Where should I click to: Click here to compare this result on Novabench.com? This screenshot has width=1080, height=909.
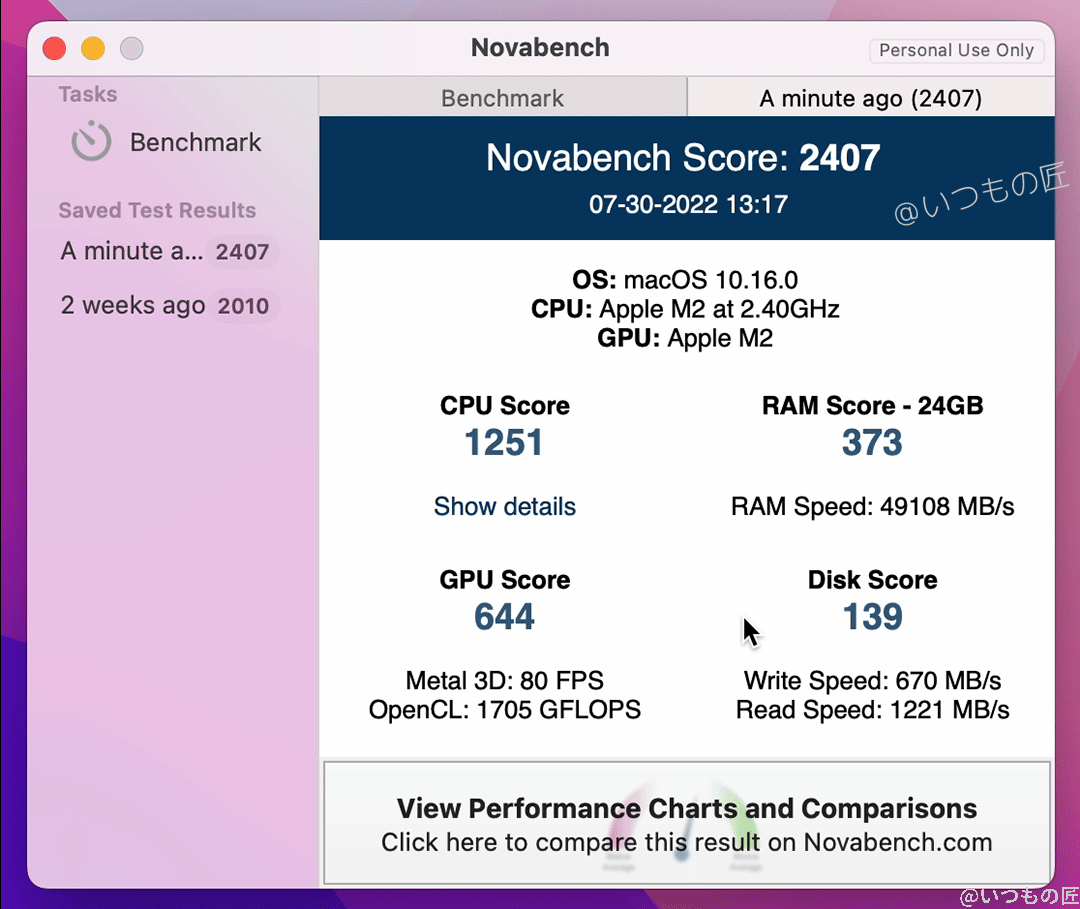coord(686,842)
